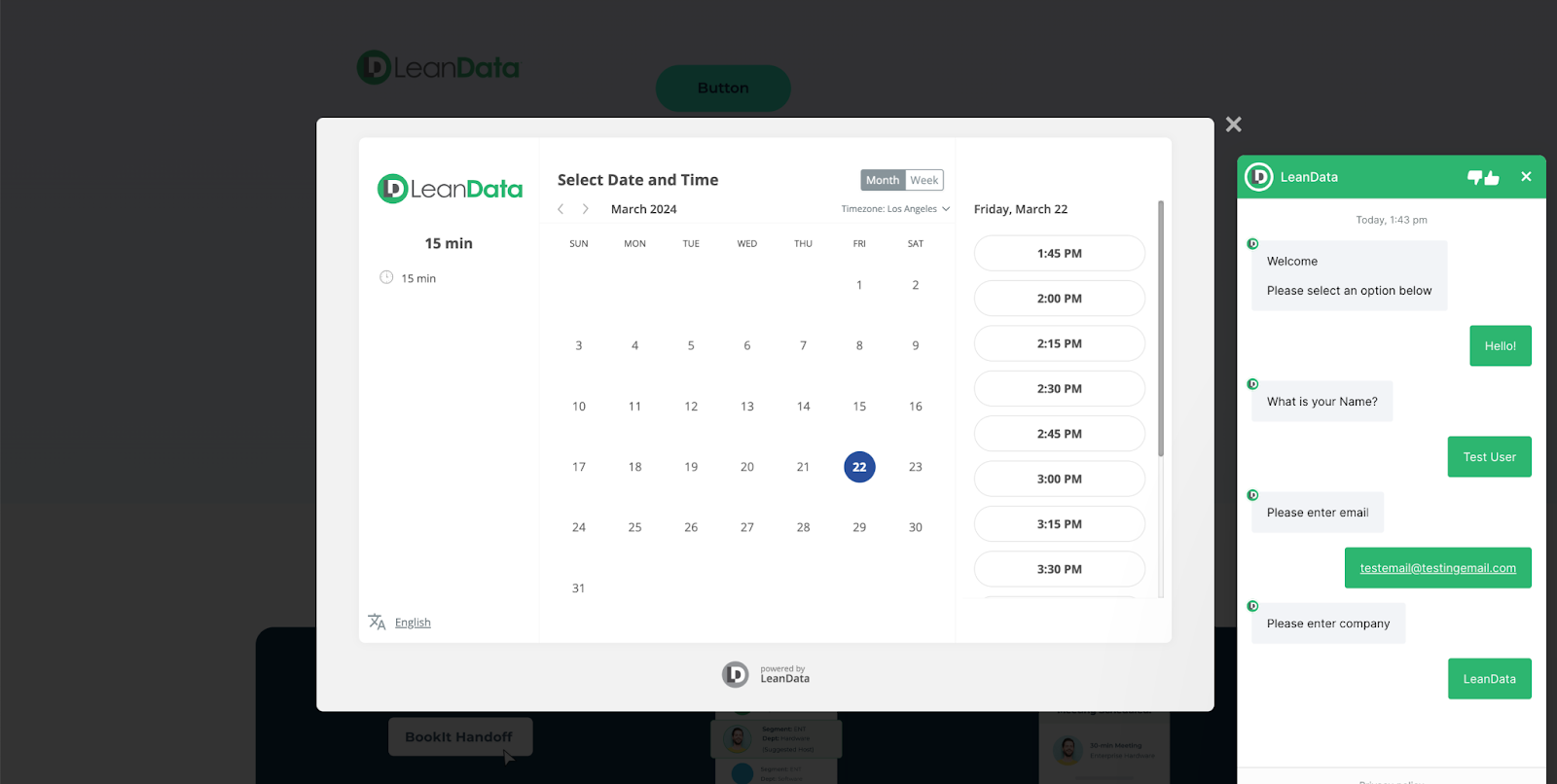The width and height of the screenshot is (1557, 784).
Task: Click the thumbs up feedback icon
Action: (1492, 178)
